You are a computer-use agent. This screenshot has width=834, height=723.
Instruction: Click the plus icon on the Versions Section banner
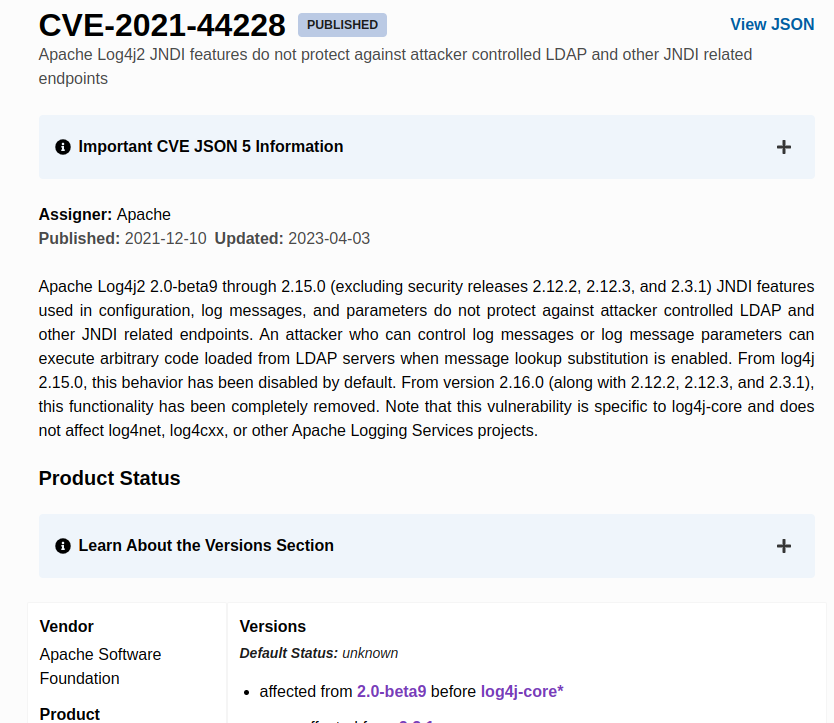(x=784, y=546)
